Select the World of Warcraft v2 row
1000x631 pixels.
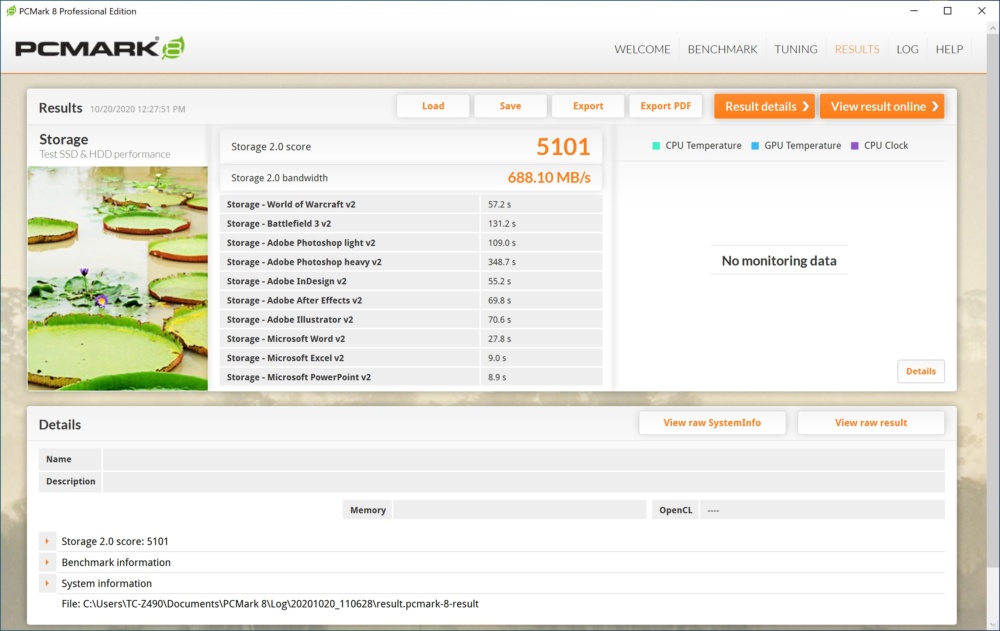411,204
